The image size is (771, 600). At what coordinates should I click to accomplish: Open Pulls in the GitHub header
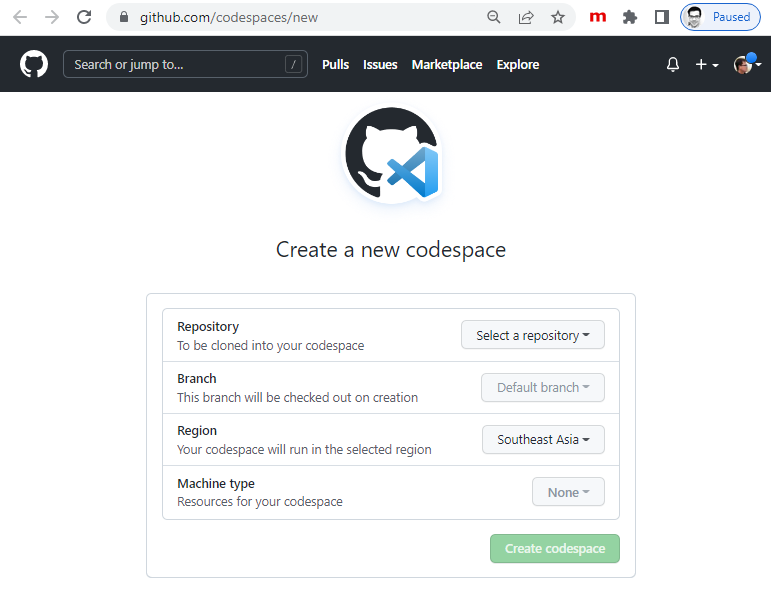click(x=335, y=64)
